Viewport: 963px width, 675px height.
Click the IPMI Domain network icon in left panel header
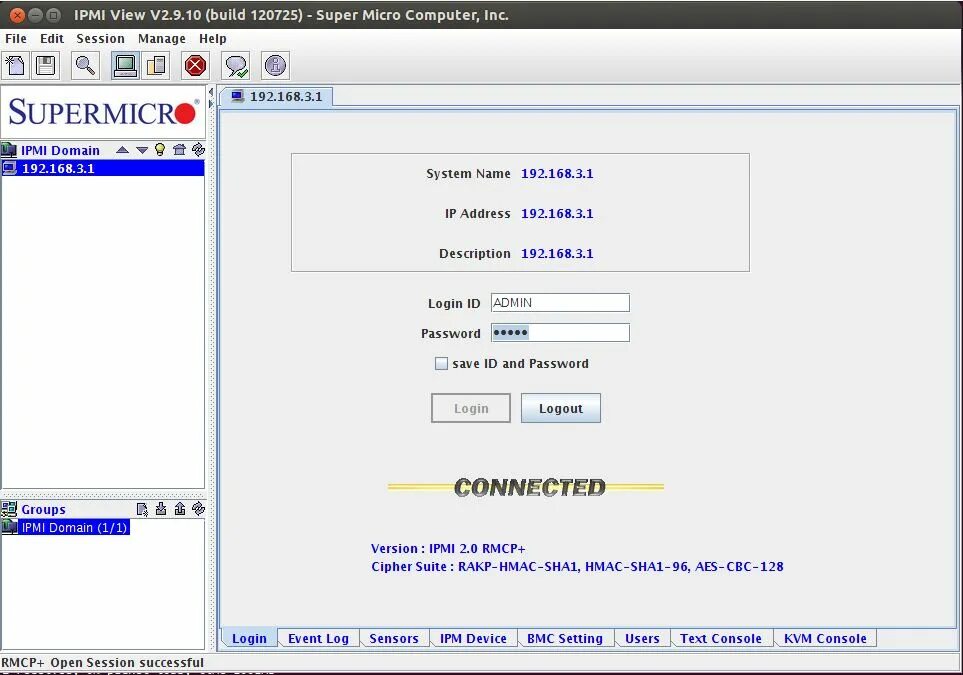coord(9,150)
